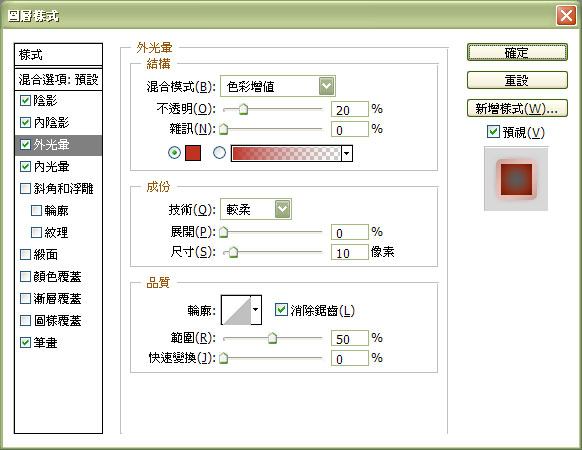Select the 內陰影 entry label
This screenshot has width=582, height=450.
click(x=51, y=123)
